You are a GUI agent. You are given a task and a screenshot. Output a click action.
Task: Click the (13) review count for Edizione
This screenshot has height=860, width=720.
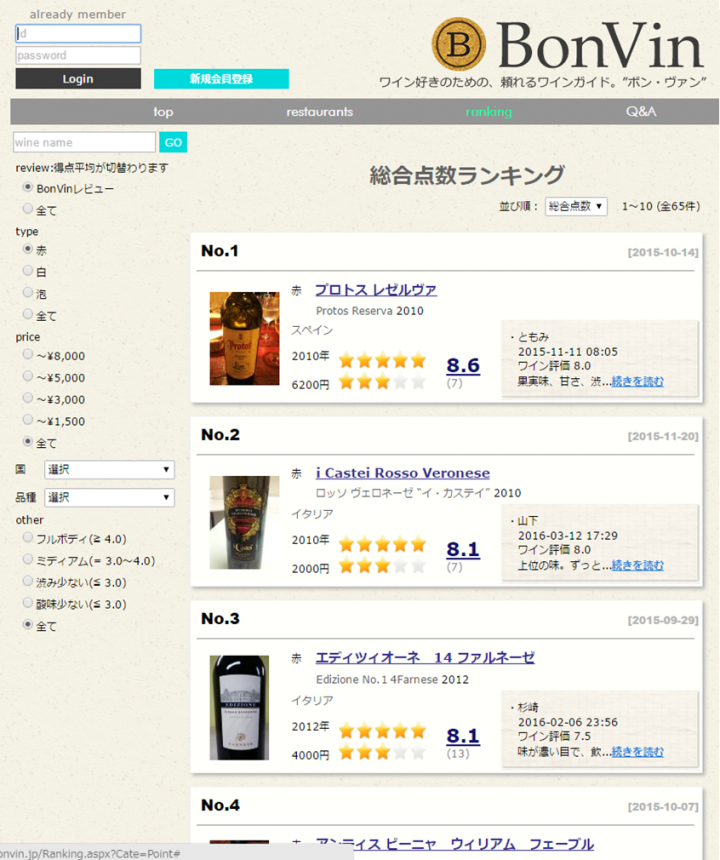coord(458,754)
